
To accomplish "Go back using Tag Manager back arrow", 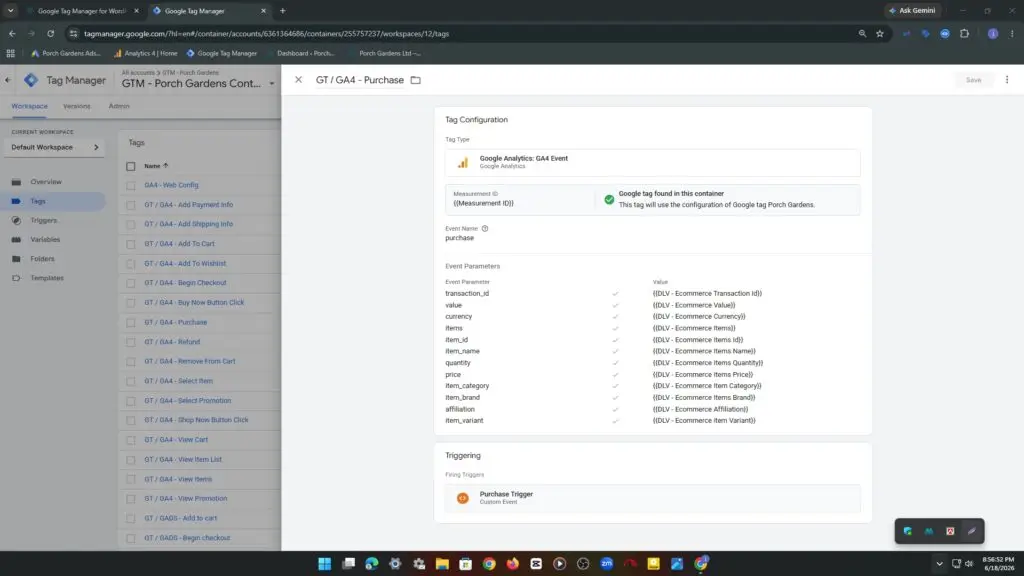I will [7, 80].
